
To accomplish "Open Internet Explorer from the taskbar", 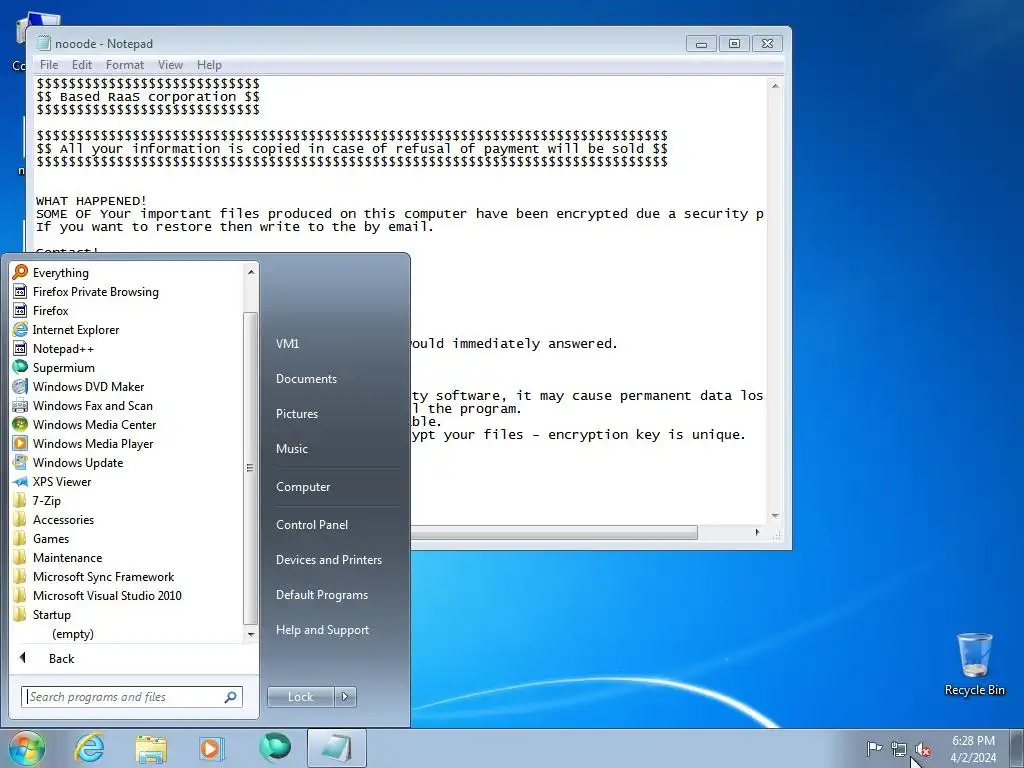I will point(89,748).
